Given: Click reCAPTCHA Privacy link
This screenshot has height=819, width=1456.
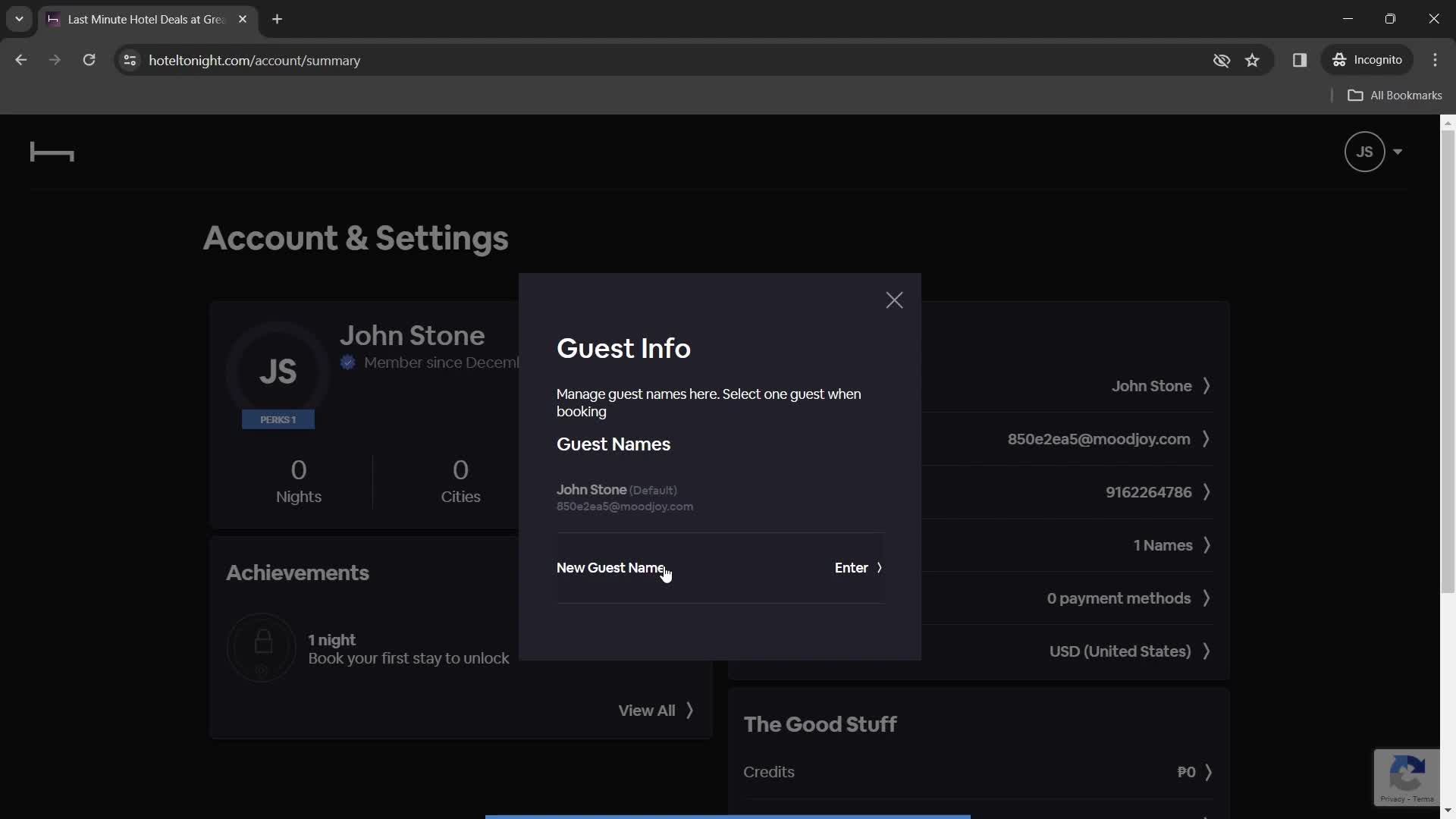Looking at the screenshot, I should pyautogui.click(x=1392, y=799).
